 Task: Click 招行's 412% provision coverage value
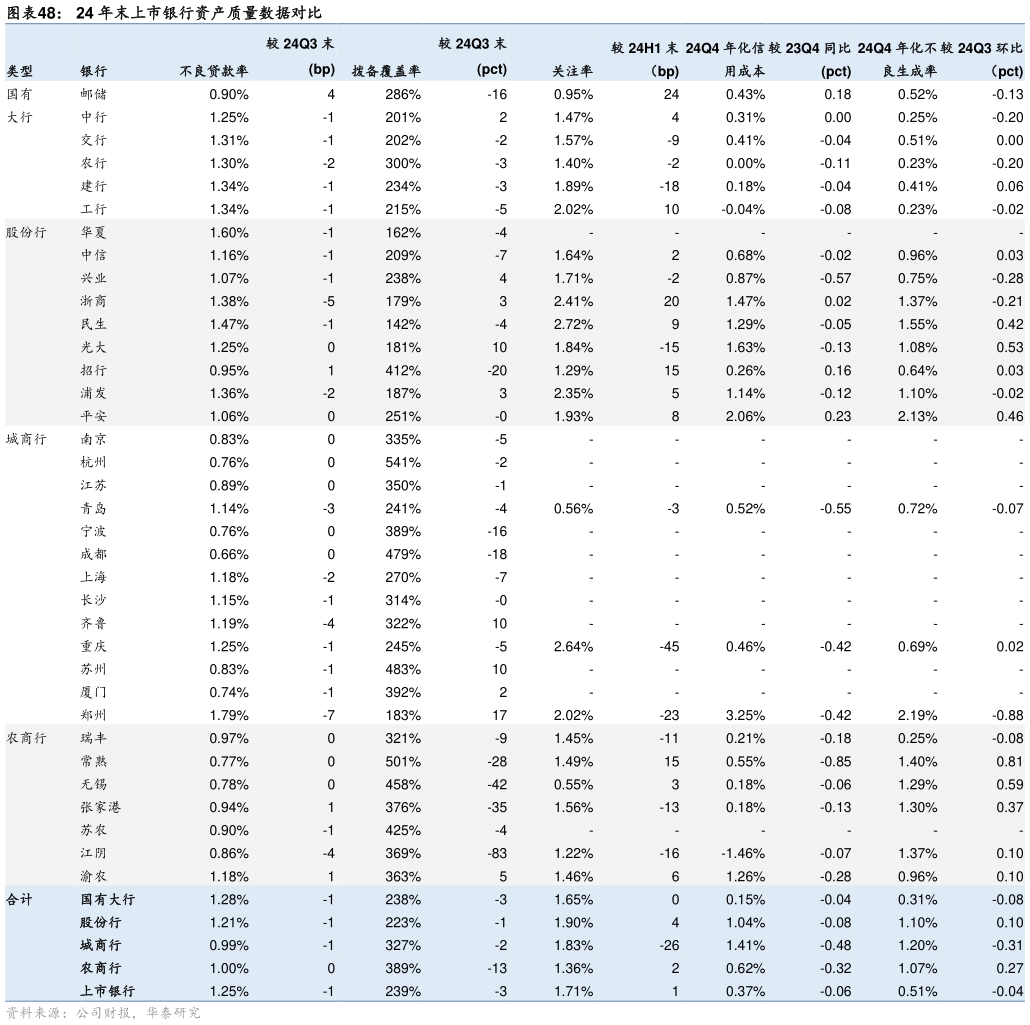coord(403,370)
